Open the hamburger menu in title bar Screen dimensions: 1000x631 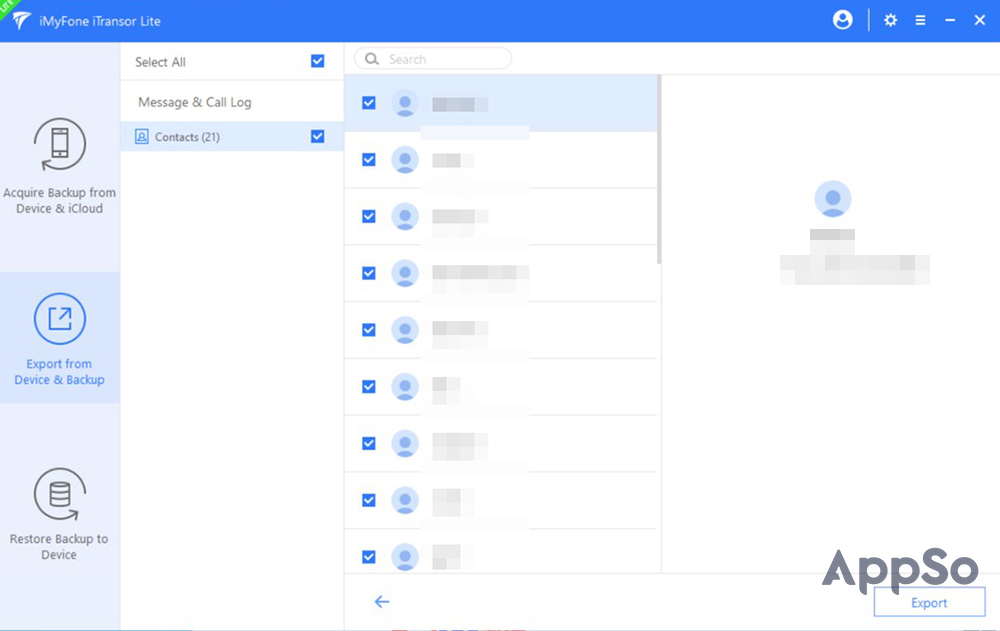point(920,20)
